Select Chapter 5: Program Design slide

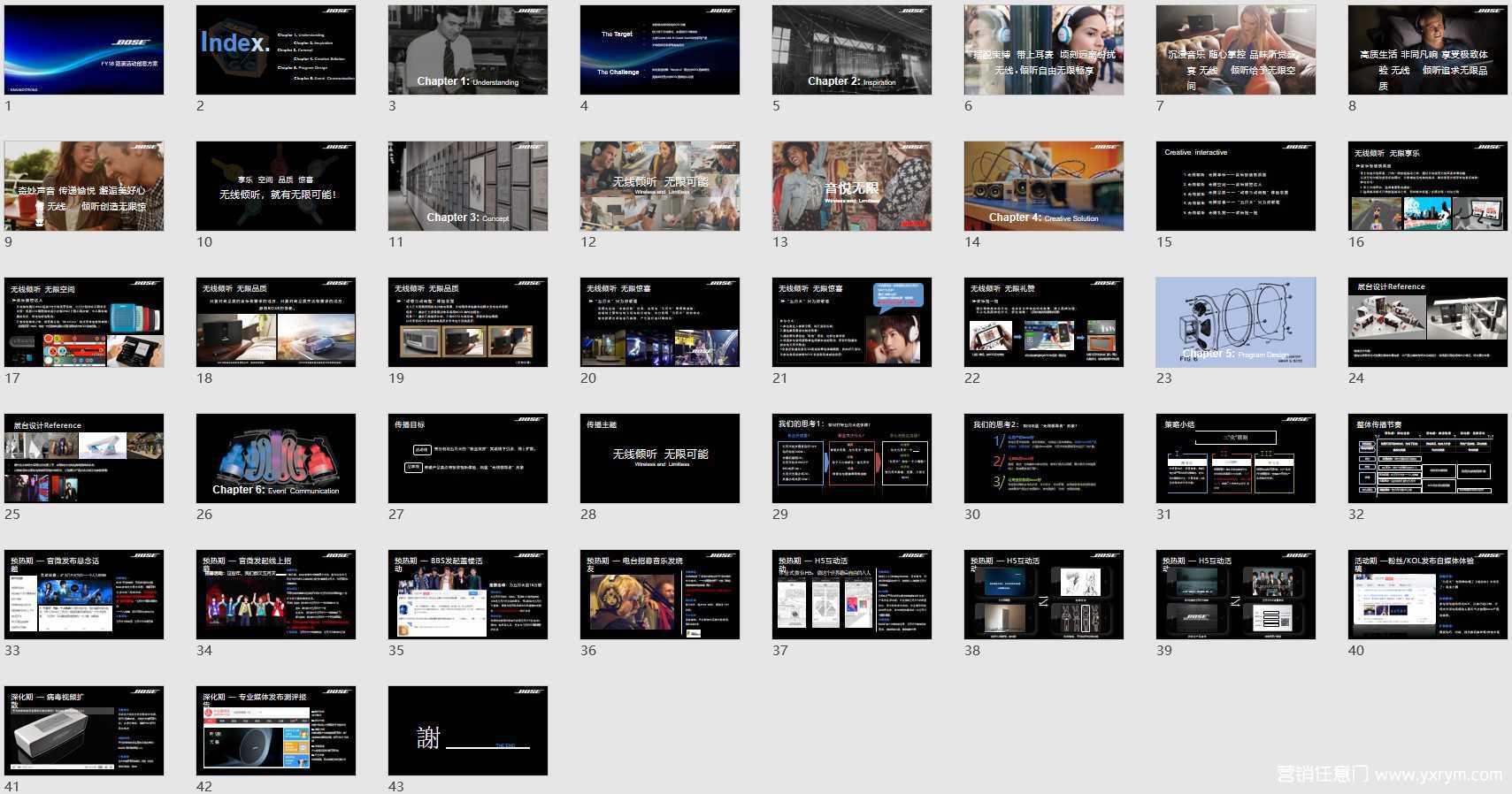[x=1236, y=322]
